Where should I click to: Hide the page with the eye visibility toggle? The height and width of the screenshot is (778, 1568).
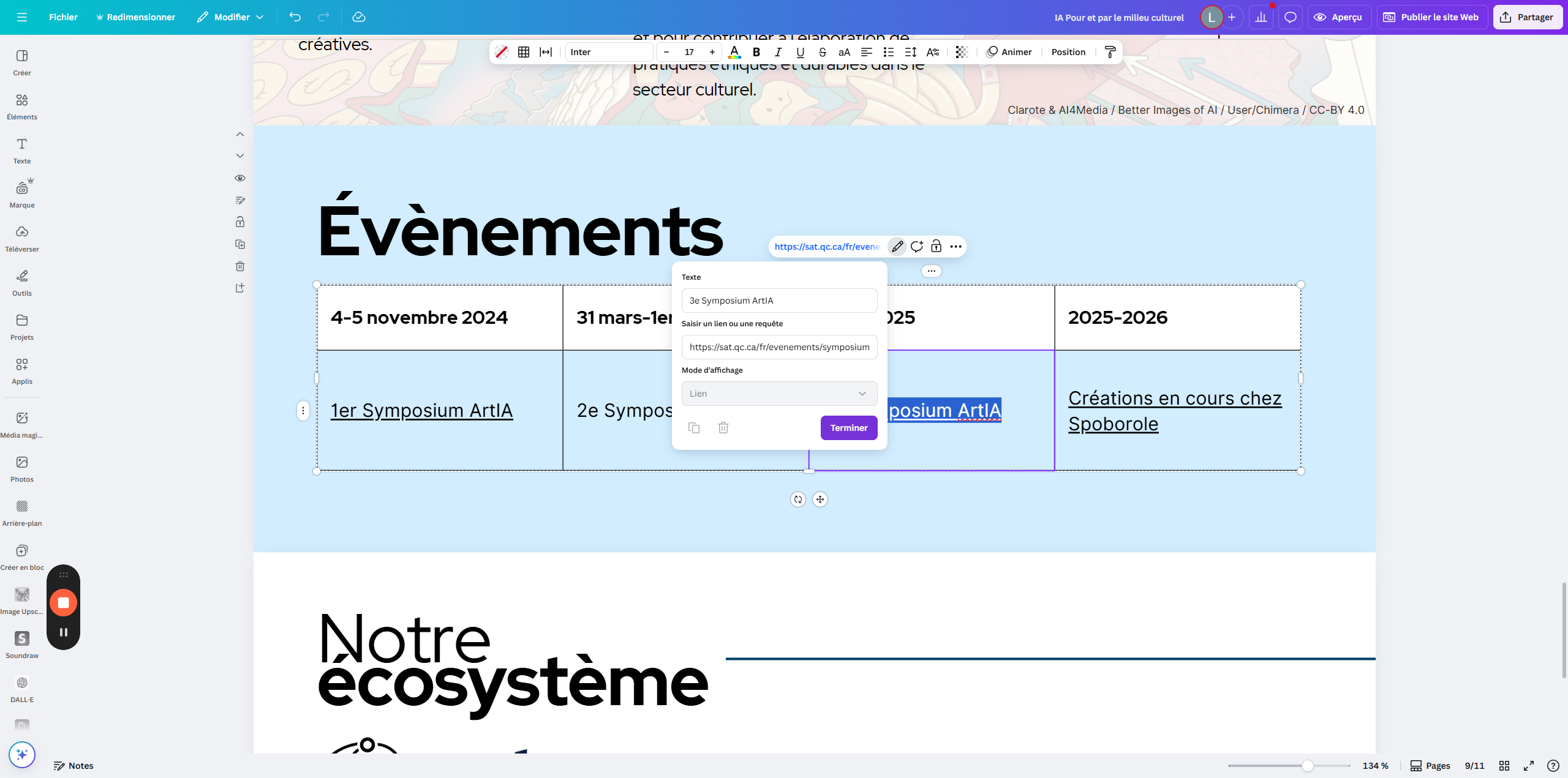point(239,178)
